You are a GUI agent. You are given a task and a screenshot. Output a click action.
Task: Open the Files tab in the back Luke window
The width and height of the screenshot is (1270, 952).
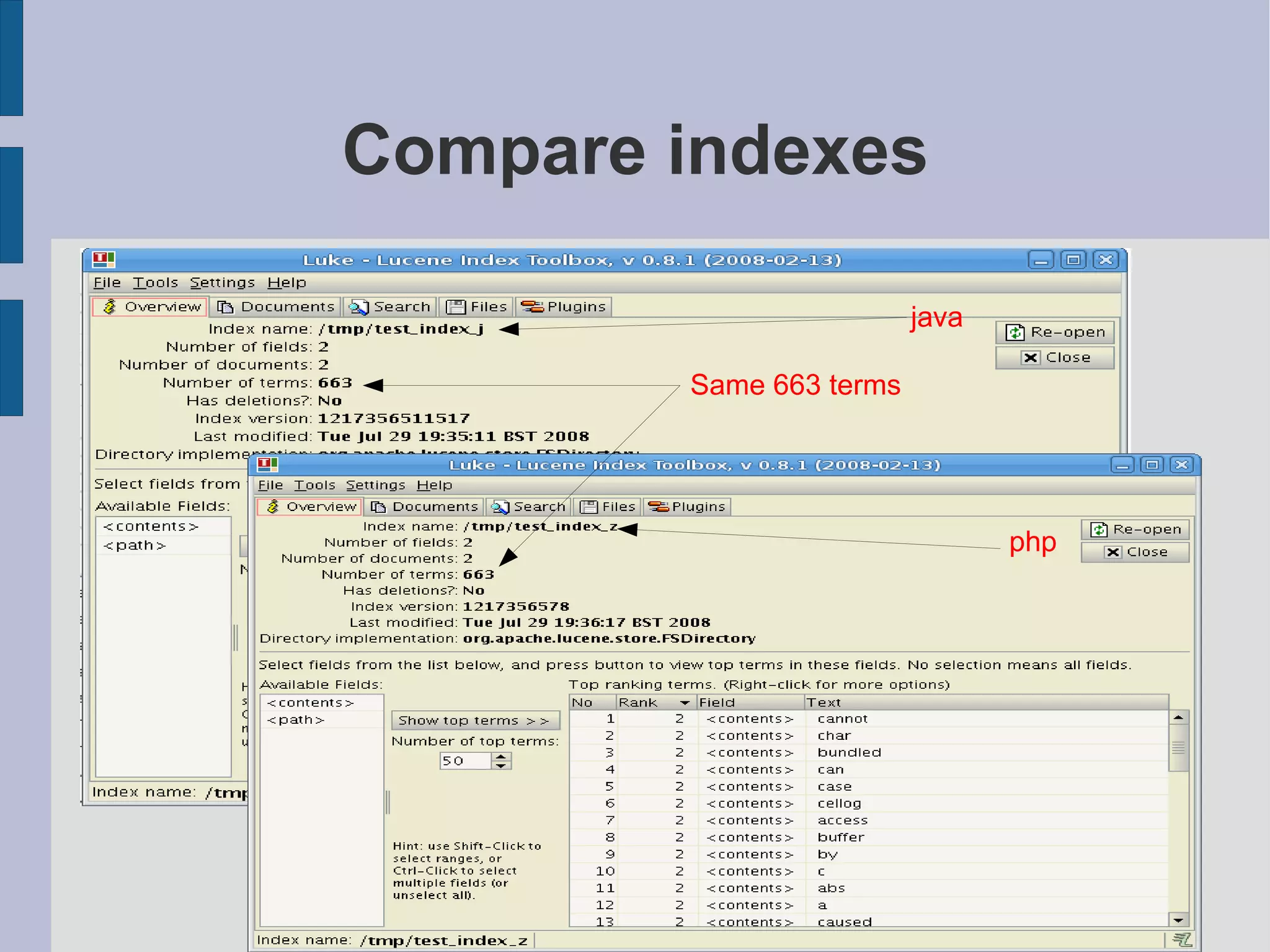coord(477,307)
